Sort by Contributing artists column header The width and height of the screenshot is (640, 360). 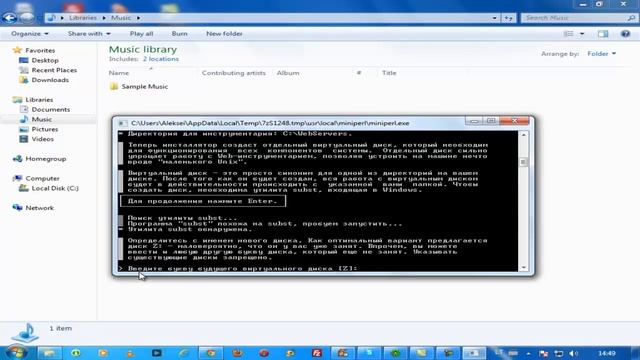coord(233,73)
